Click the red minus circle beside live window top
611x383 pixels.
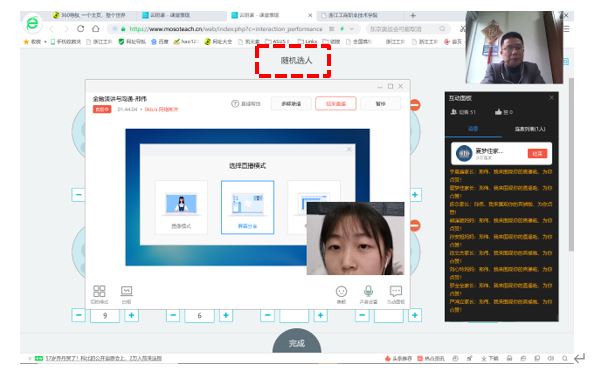[x=415, y=105]
